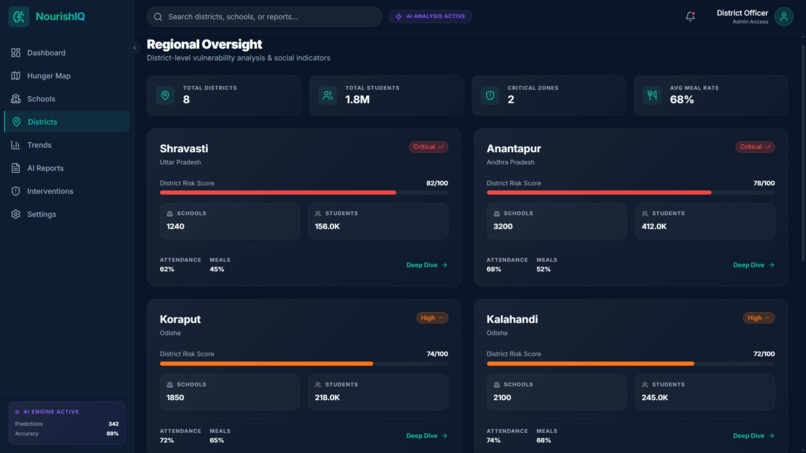
Task: Click the District Officer name label
Action: (742, 13)
